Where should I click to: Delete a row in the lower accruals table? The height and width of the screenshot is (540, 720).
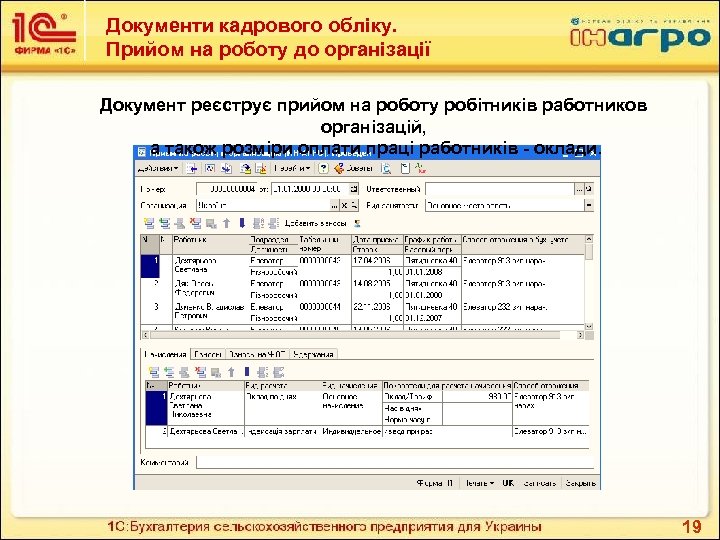click(x=201, y=372)
